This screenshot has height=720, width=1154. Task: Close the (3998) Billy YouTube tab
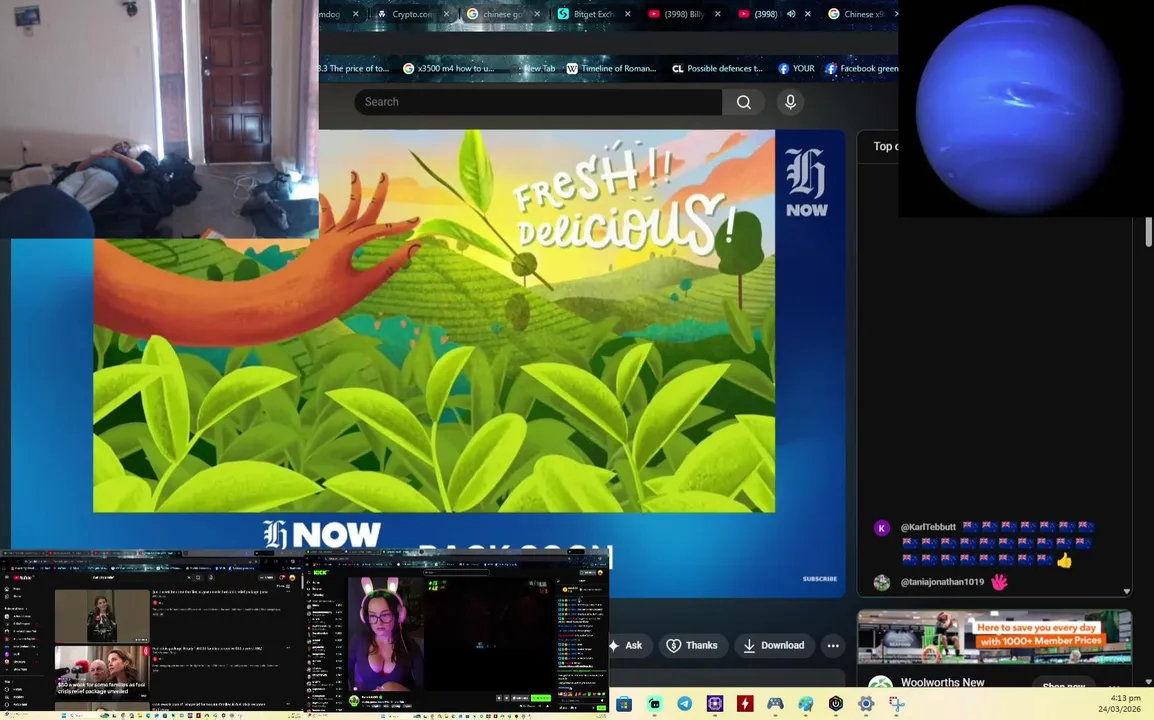point(718,14)
